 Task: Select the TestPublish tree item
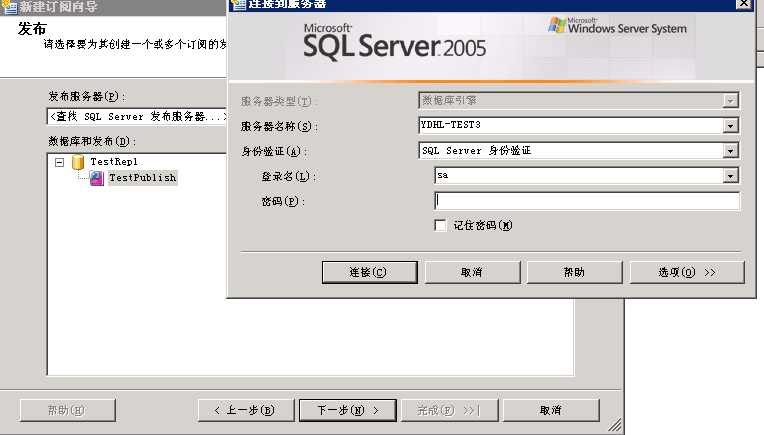tap(142, 178)
